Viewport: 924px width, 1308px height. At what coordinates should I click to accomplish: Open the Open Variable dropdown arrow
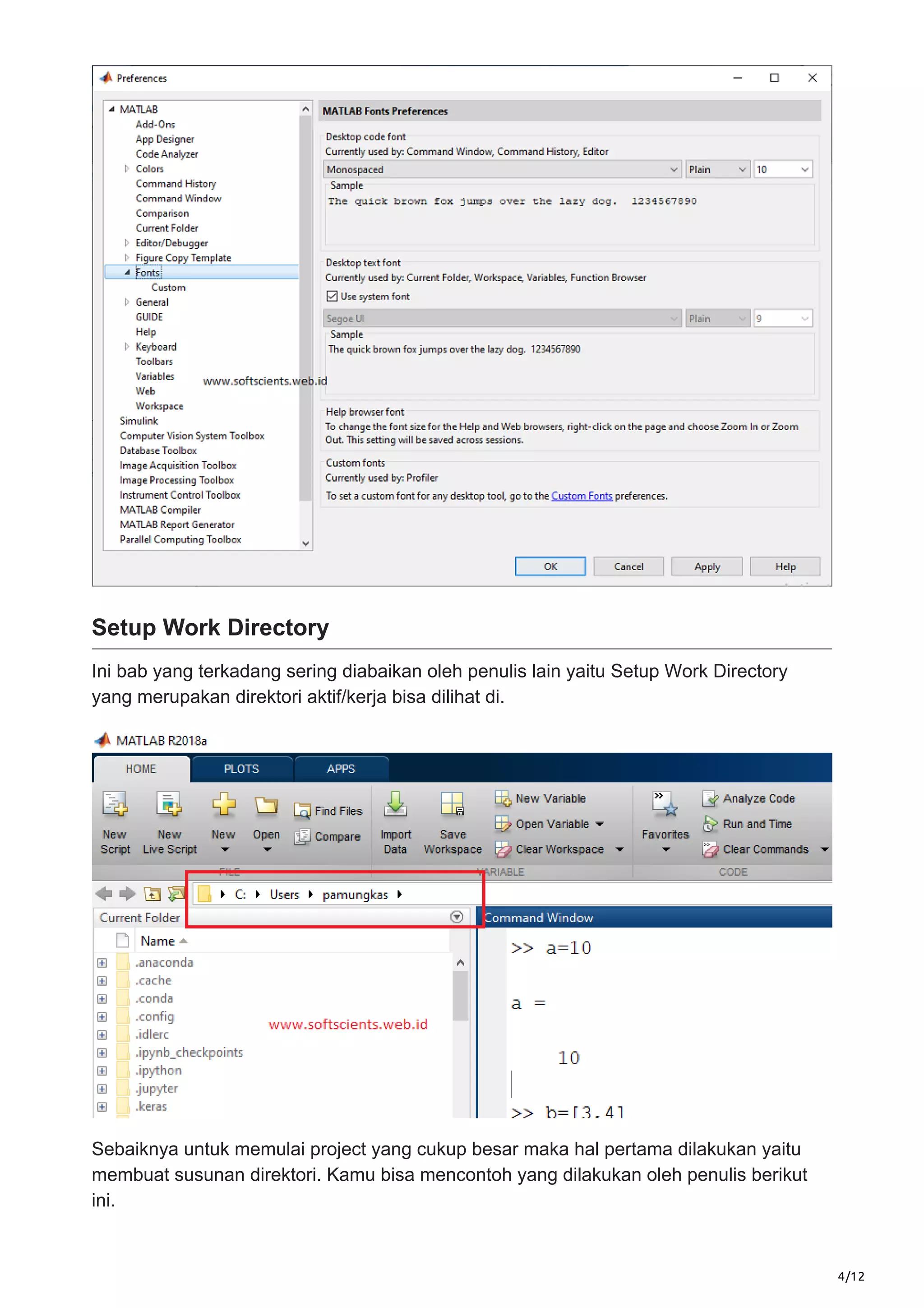click(600, 824)
